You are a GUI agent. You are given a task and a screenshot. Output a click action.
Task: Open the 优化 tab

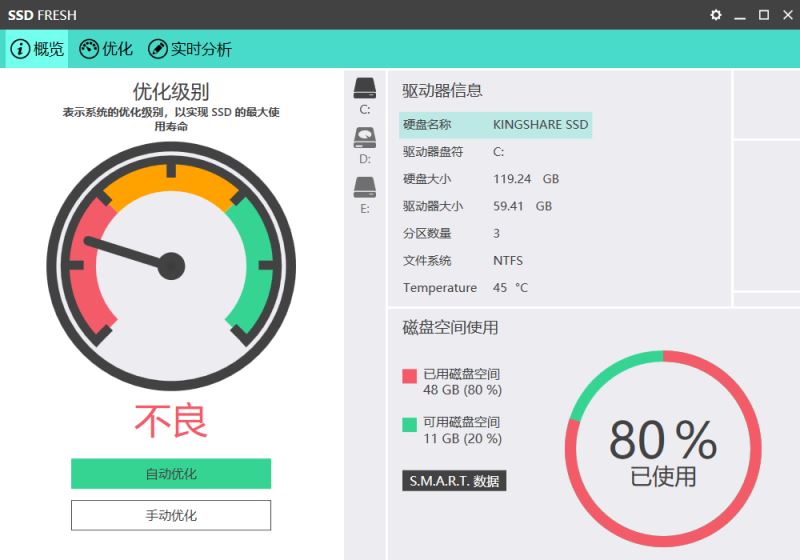point(106,49)
